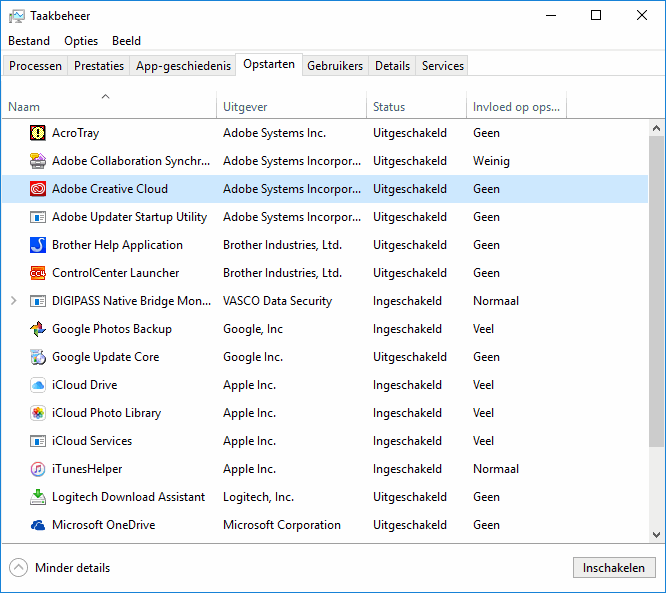Click the AcroTray startup icon
666x593 pixels.
pos(38,133)
